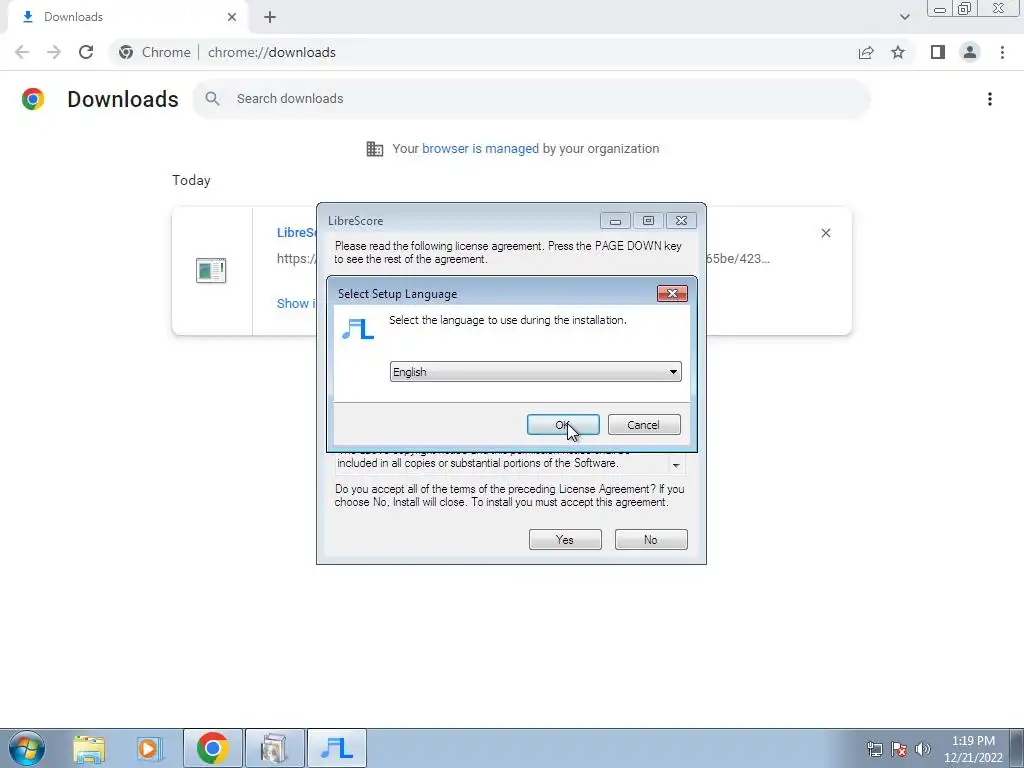Open Windows Explorer from taskbar
This screenshot has height=768, width=1024.
coord(89,748)
